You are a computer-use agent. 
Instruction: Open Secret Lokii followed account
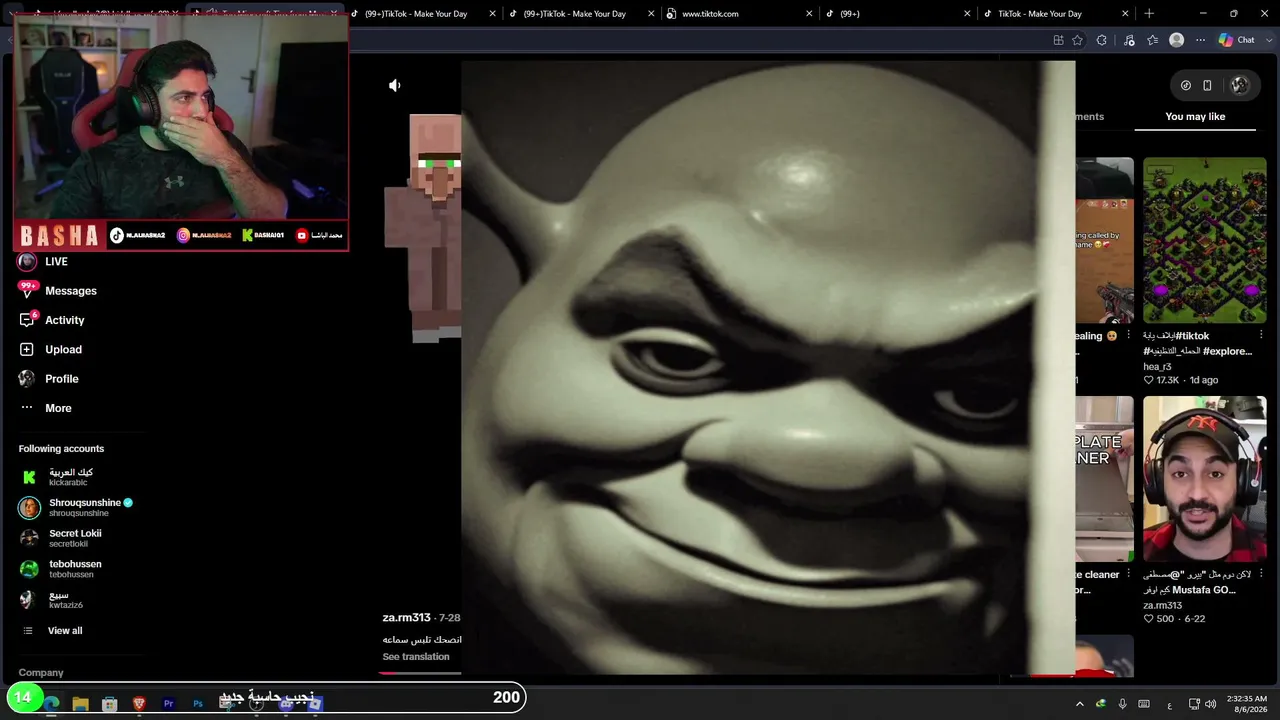[61, 538]
